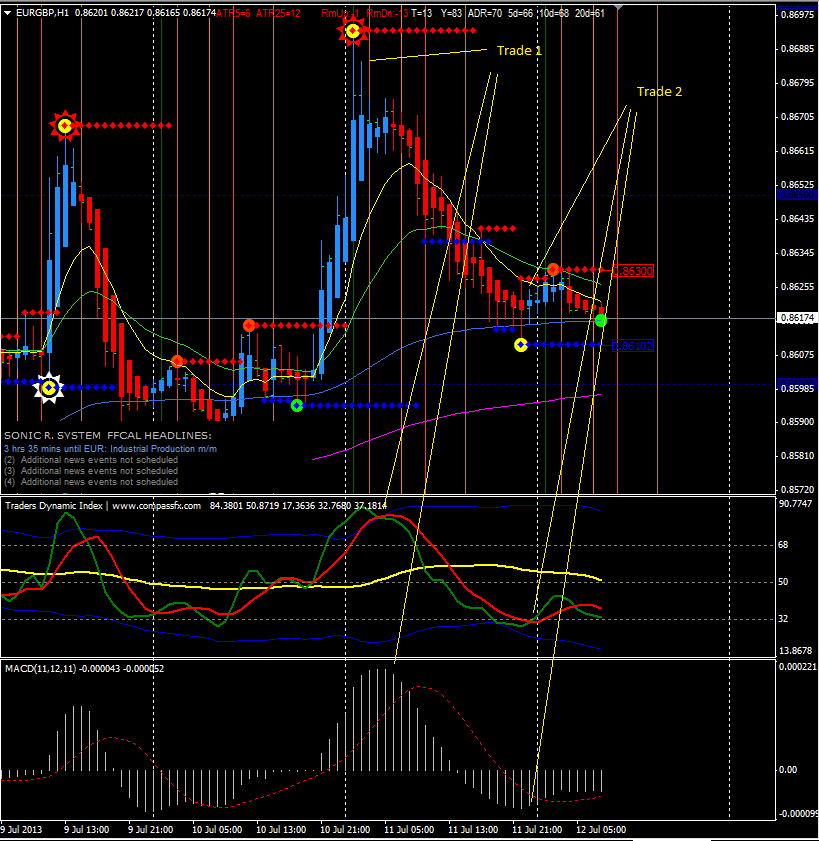Screen dimensions: 819x841
Task: Click the 11 Jul 13:00 time axis label
Action: click(x=473, y=830)
